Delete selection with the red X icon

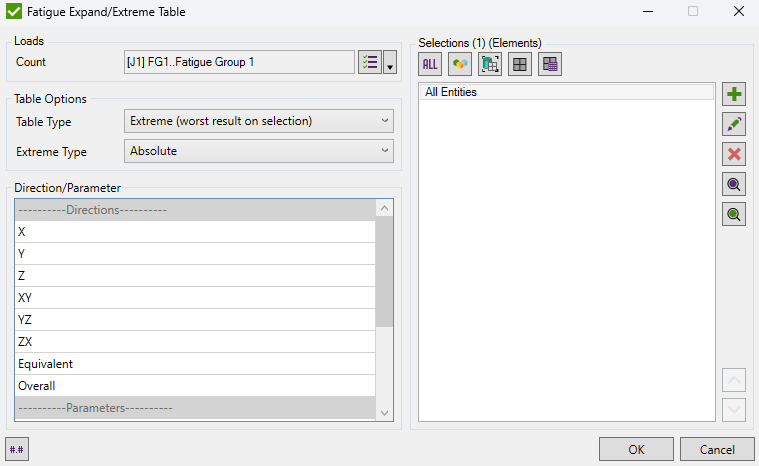[735, 155]
